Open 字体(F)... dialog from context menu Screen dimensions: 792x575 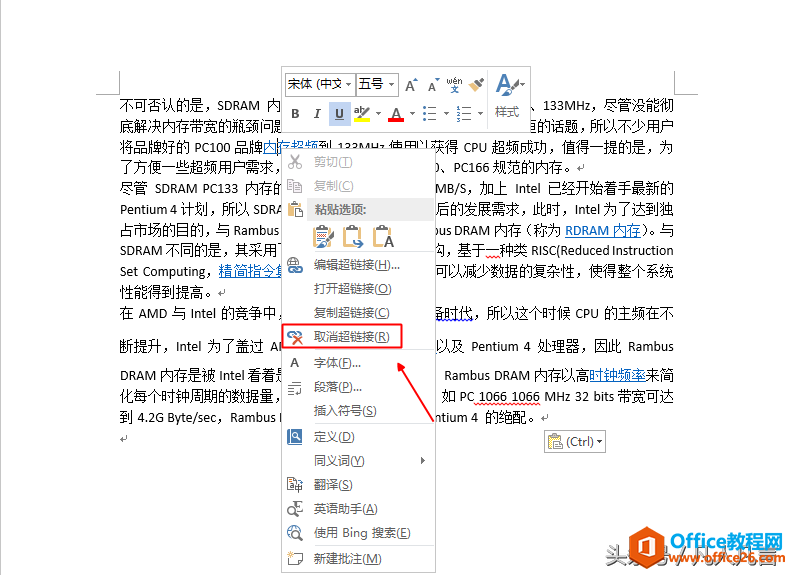358,363
